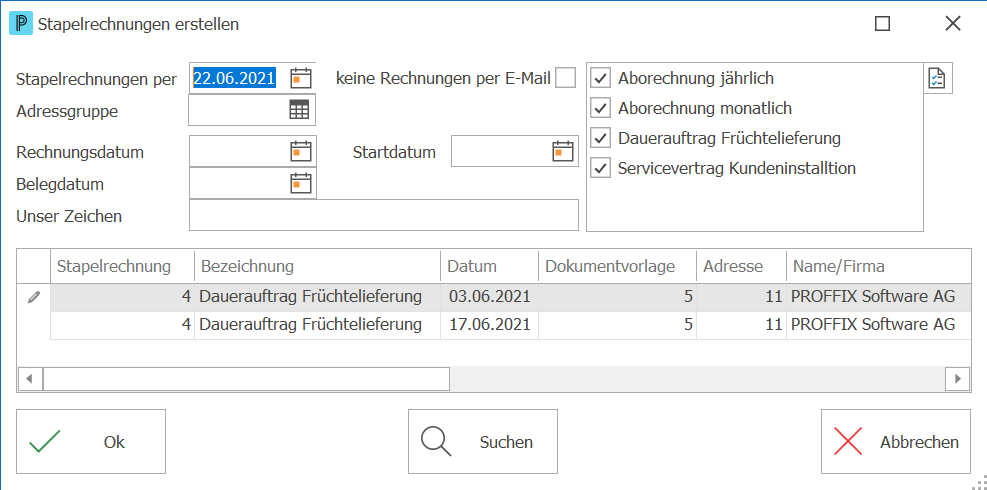Focus the Unser Zeichen text field
Viewport: 987px width, 490px height.
pyautogui.click(x=383, y=215)
